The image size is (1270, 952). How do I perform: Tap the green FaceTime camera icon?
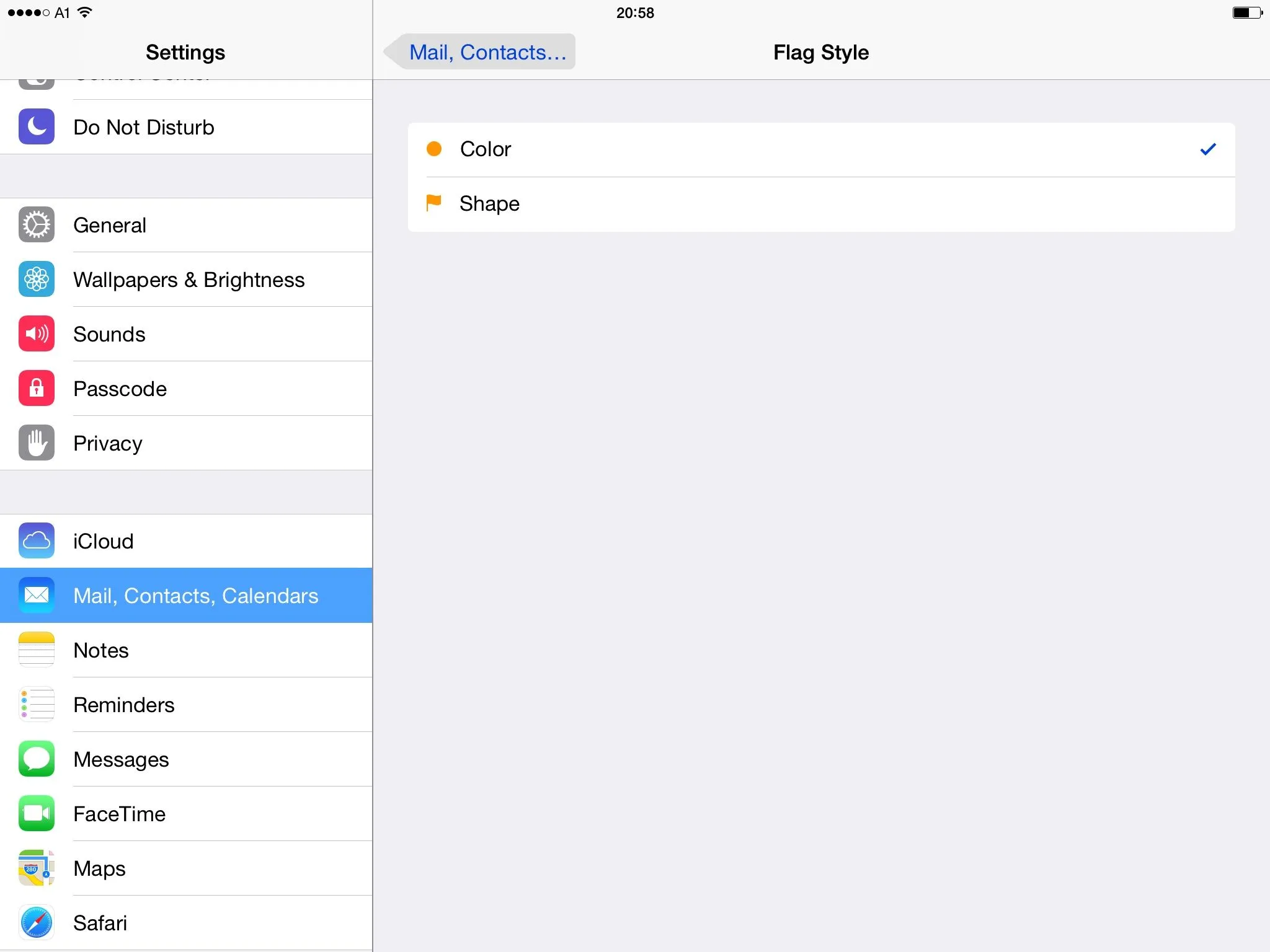pyautogui.click(x=37, y=814)
